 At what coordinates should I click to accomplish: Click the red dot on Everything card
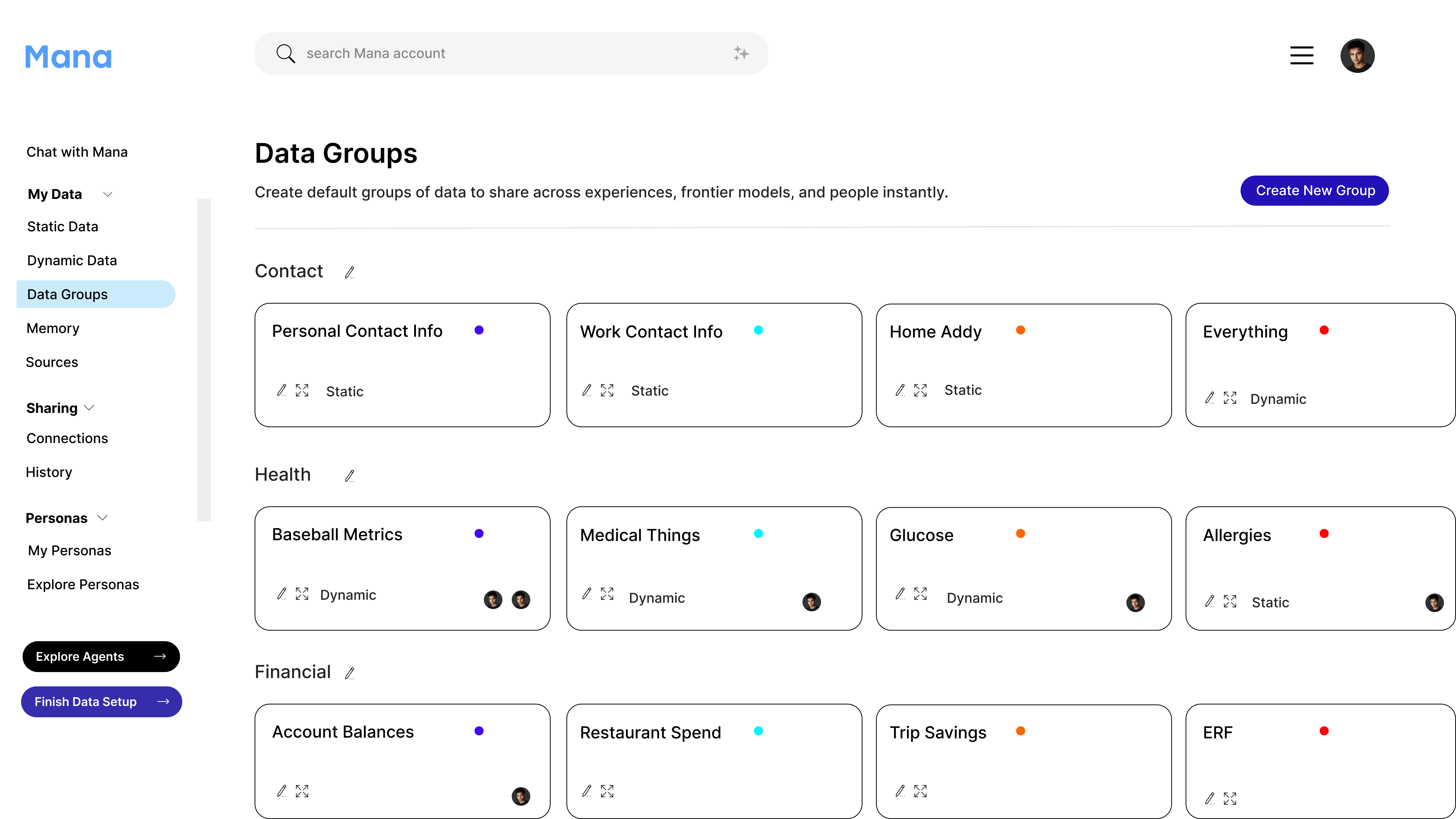(1324, 330)
